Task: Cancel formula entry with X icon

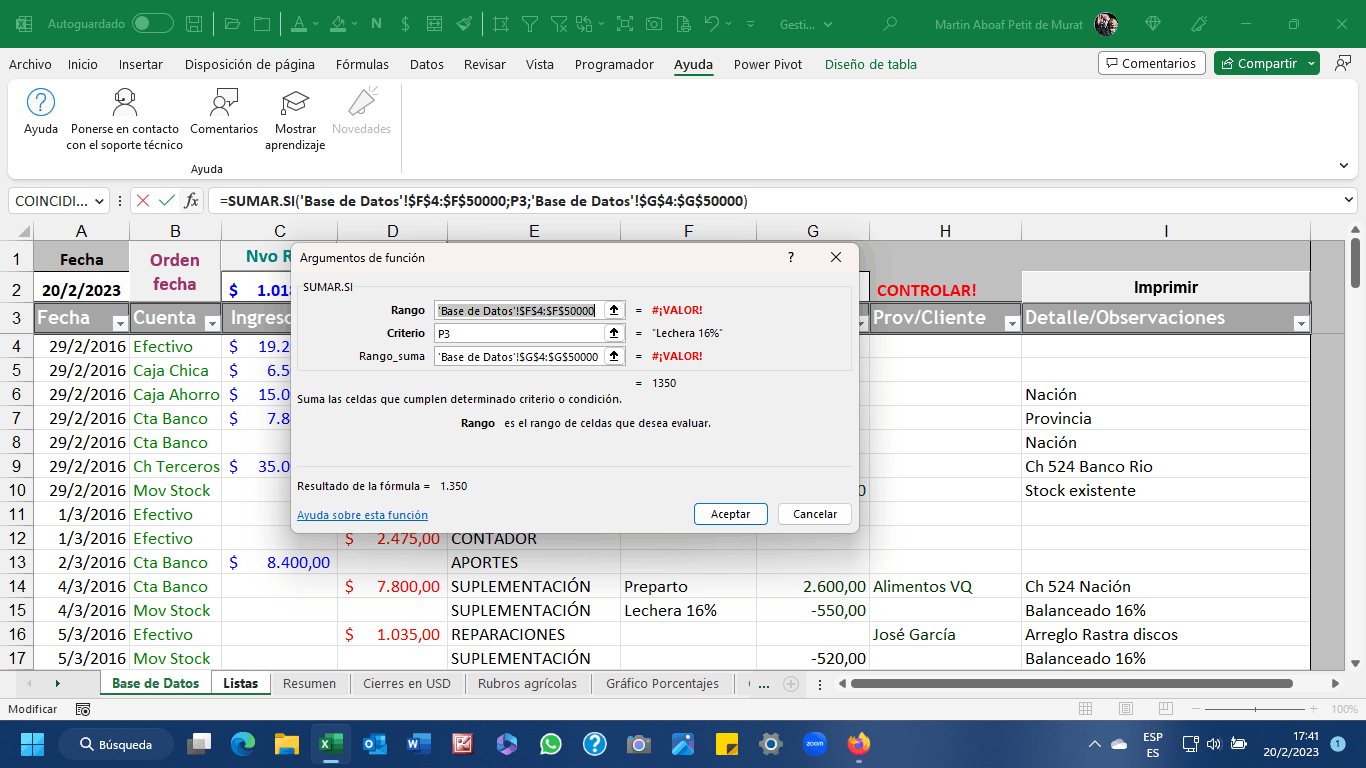Action: pyautogui.click(x=143, y=201)
